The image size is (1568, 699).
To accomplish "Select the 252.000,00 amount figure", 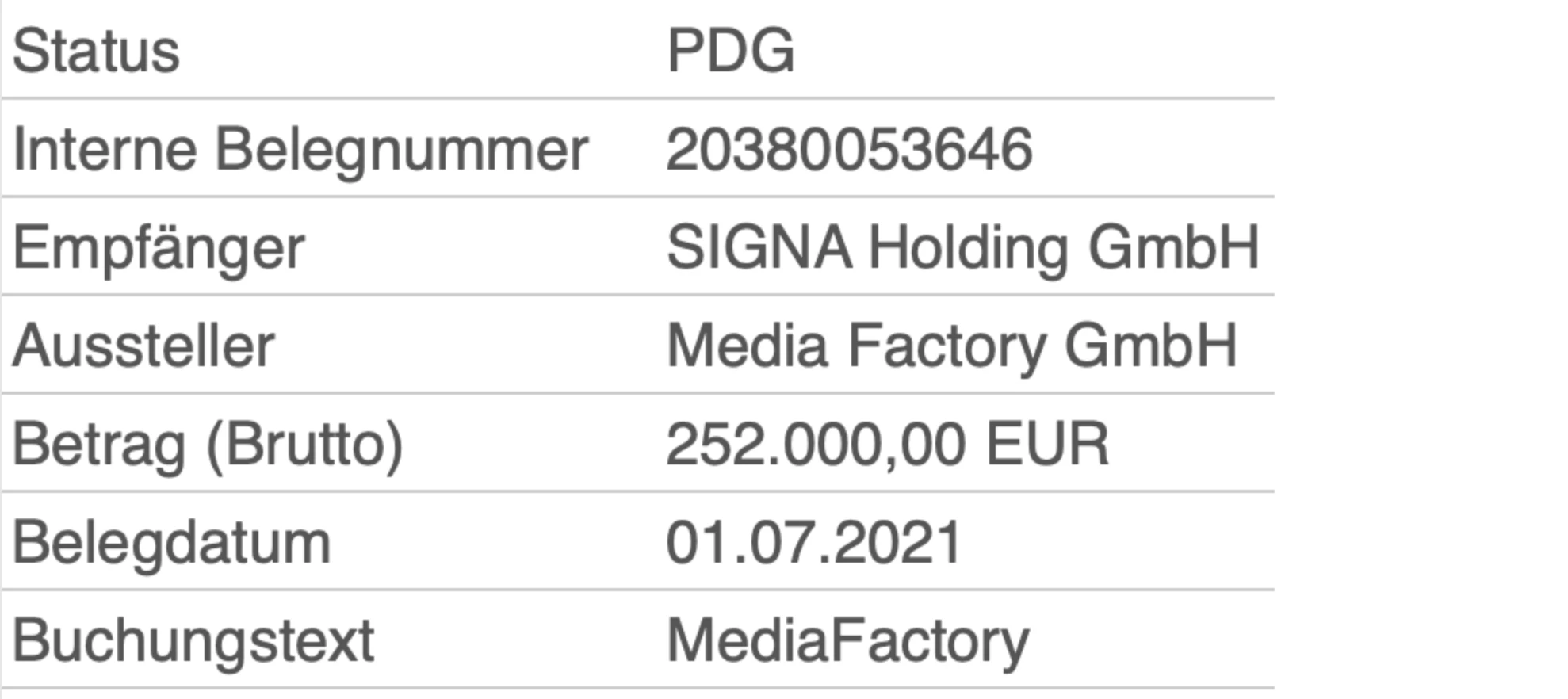I will coord(816,445).
